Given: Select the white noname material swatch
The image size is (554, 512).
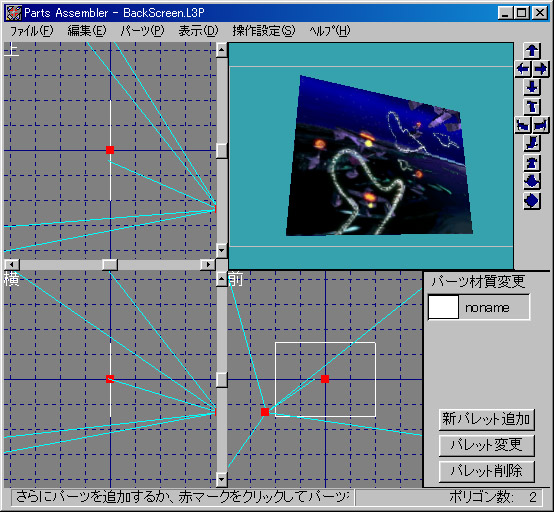Looking at the screenshot, I should coord(443,307).
